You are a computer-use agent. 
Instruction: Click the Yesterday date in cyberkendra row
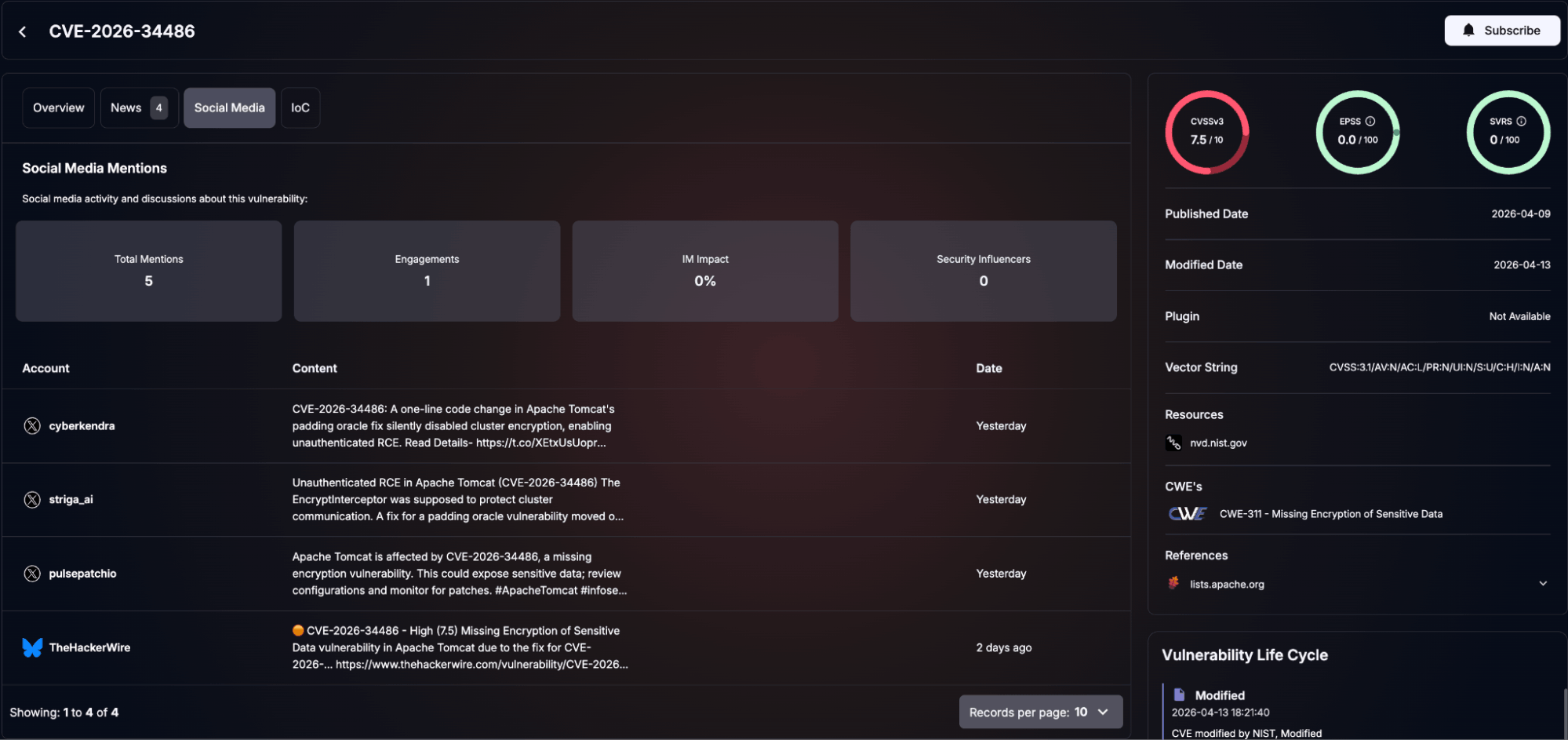(x=1001, y=426)
